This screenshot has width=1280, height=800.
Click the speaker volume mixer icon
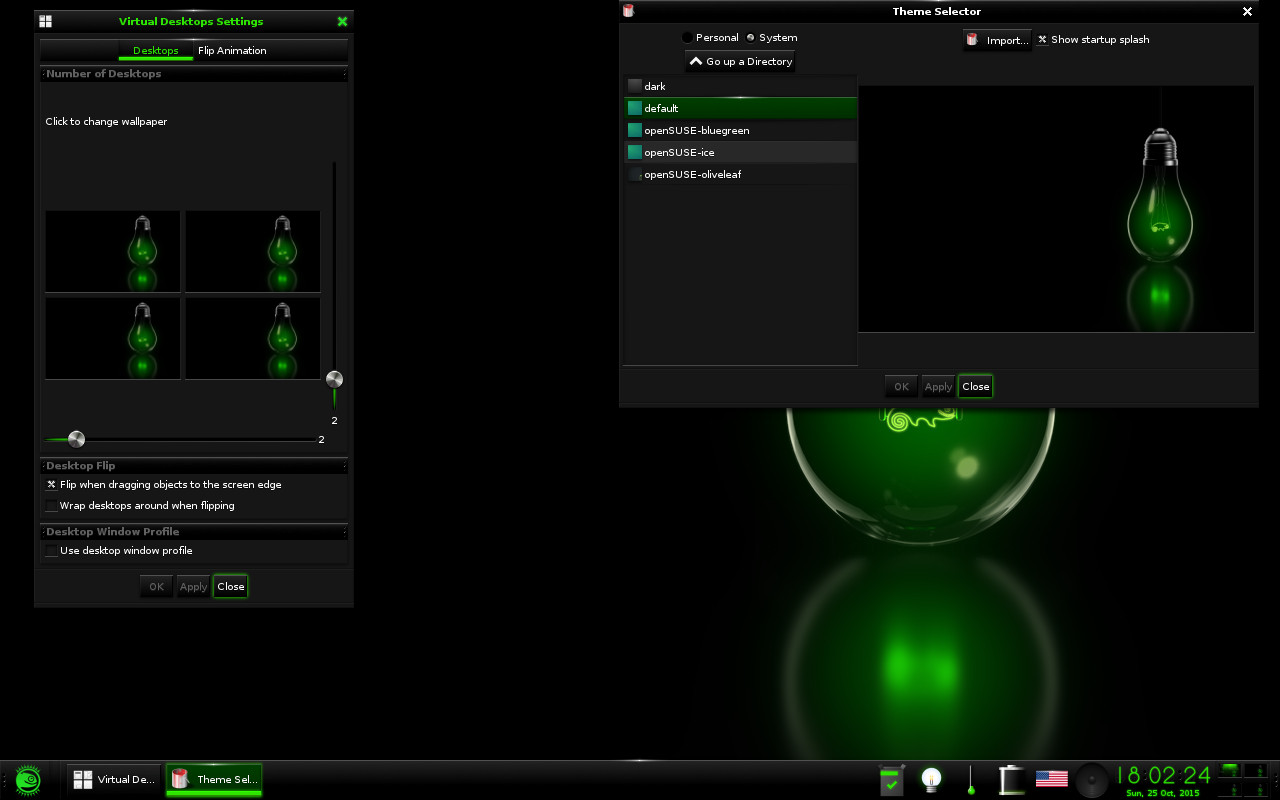click(x=1091, y=779)
